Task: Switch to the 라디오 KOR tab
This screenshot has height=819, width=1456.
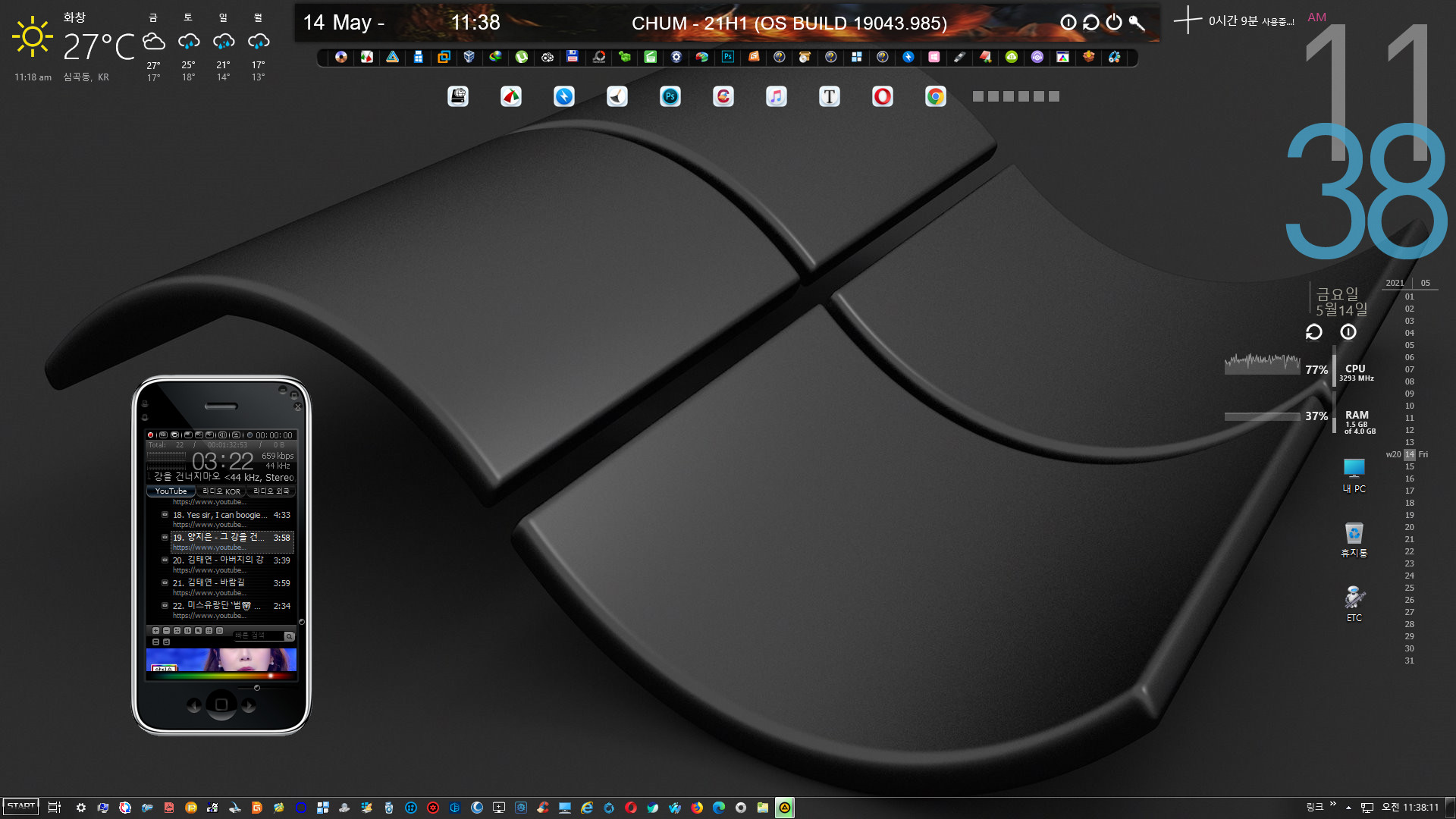Action: pyautogui.click(x=221, y=491)
